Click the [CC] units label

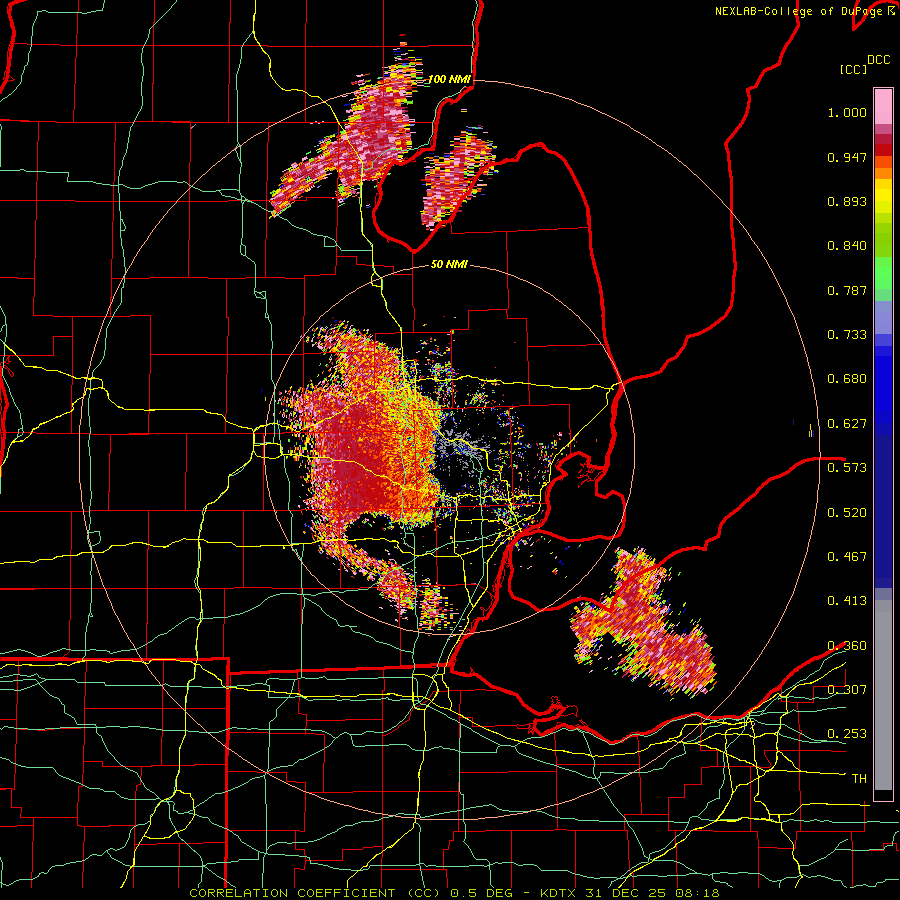(854, 69)
